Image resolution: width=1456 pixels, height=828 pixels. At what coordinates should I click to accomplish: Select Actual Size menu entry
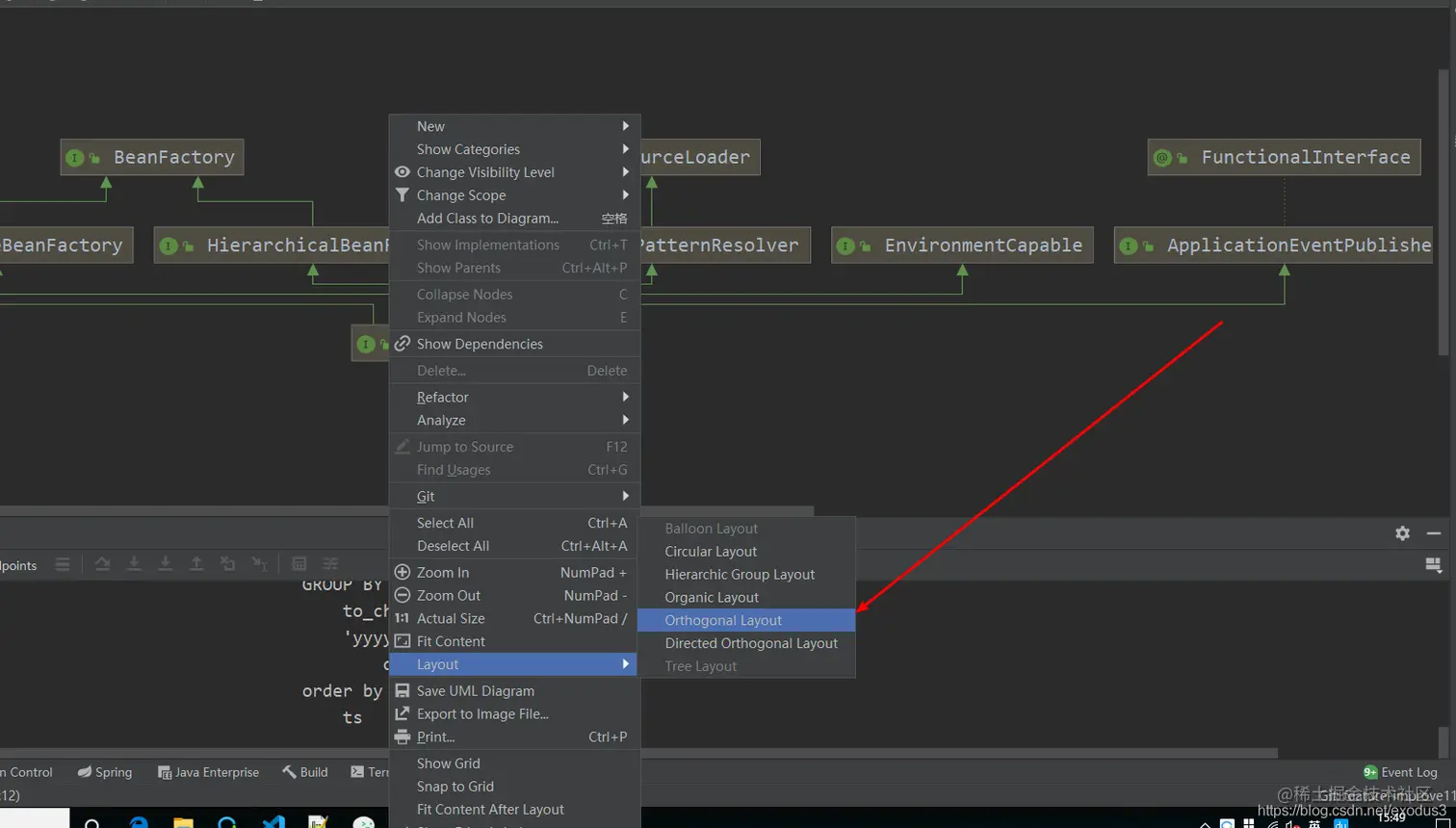point(514,618)
